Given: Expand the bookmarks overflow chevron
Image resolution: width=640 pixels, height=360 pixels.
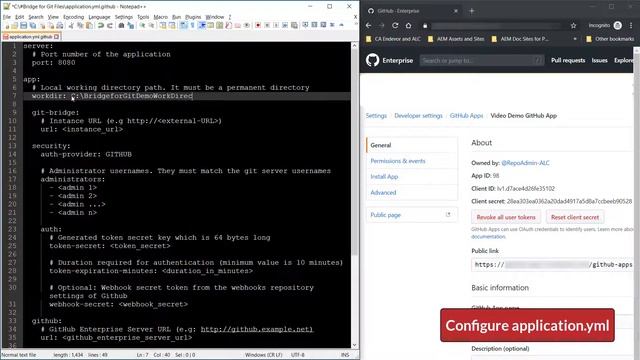Looking at the screenshot, I should 575,39.
